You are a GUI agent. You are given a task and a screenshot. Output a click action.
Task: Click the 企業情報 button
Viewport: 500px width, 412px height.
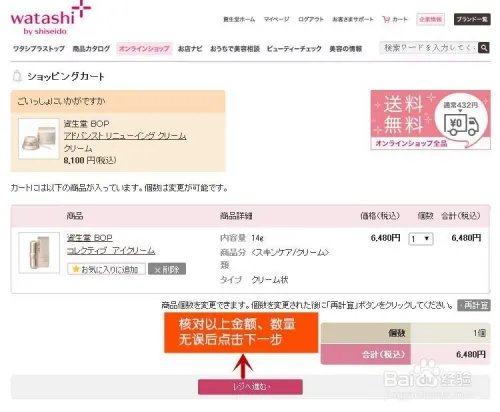(430, 19)
